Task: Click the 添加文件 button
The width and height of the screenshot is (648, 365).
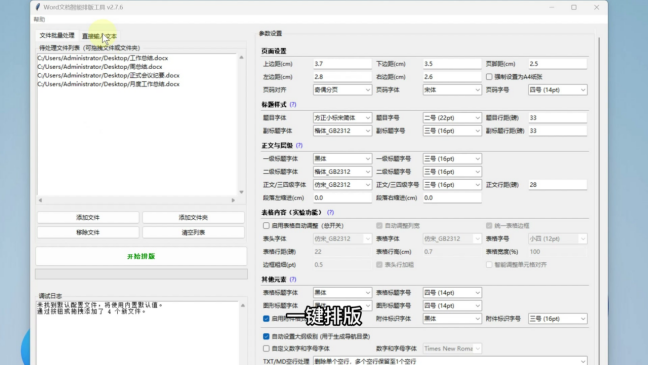Action: [88, 217]
